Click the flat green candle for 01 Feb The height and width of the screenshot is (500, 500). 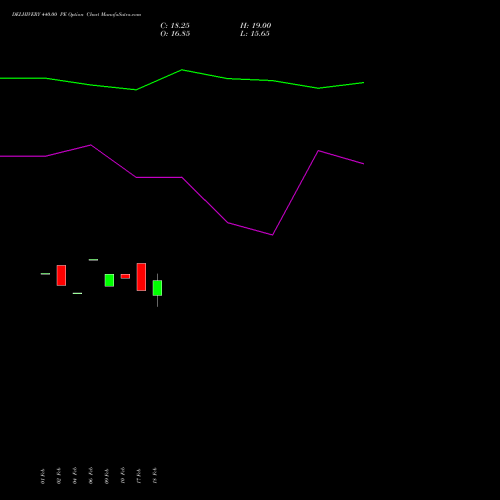click(x=45, y=274)
